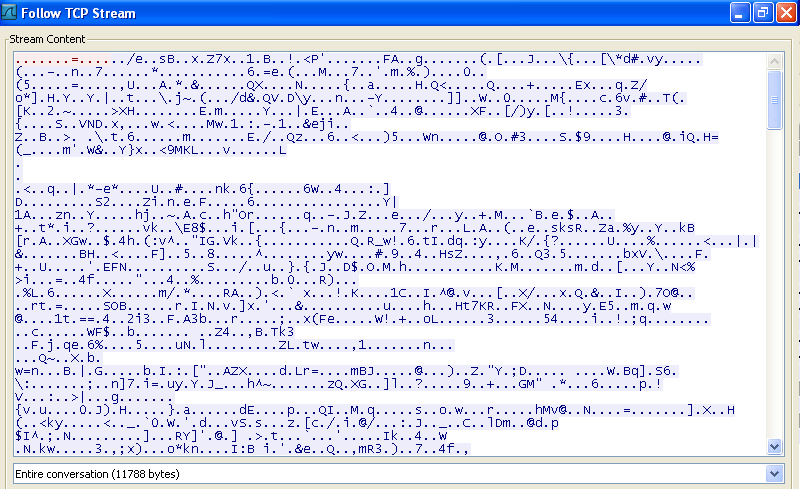800x489 pixels.
Task: Close the Follow TCP Stream window
Action: [x=785, y=13]
